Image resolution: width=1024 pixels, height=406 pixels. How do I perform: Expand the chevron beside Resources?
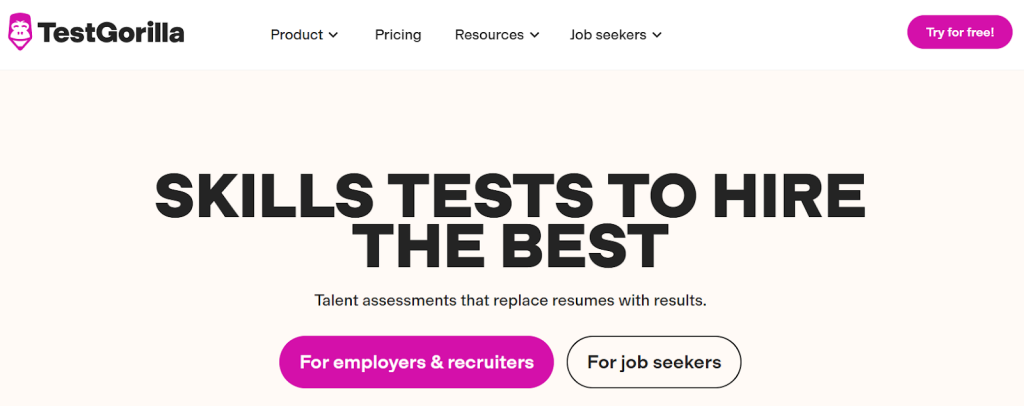[x=534, y=35]
